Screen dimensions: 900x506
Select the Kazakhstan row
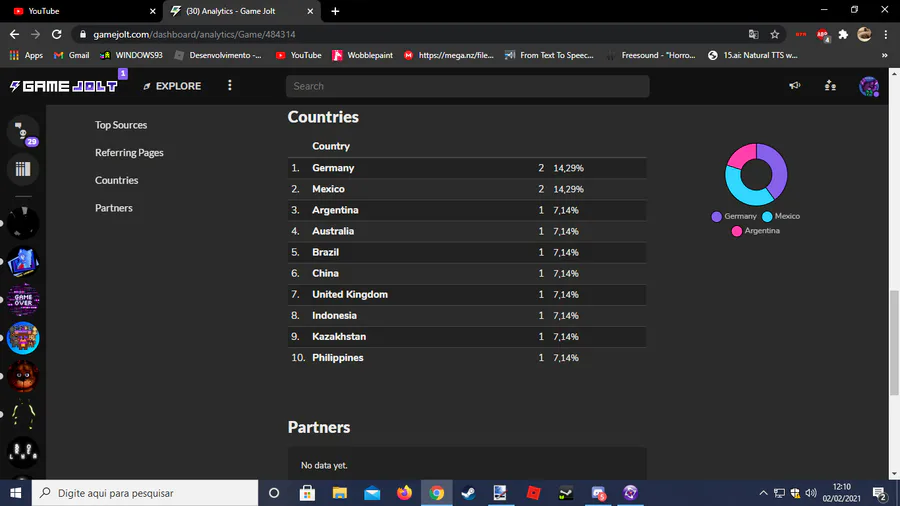coord(467,337)
